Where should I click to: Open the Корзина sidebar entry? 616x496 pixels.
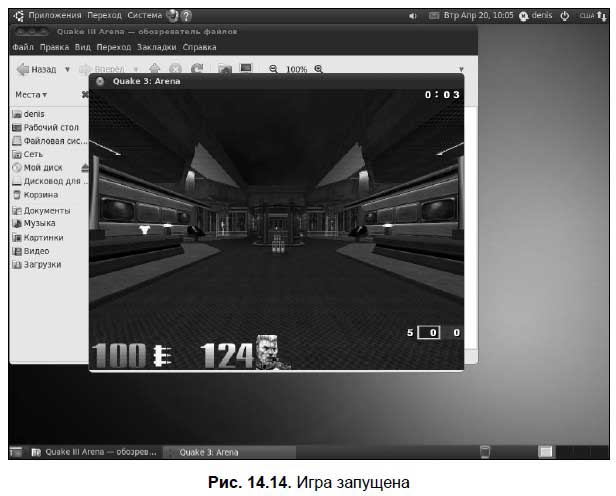coord(42,196)
